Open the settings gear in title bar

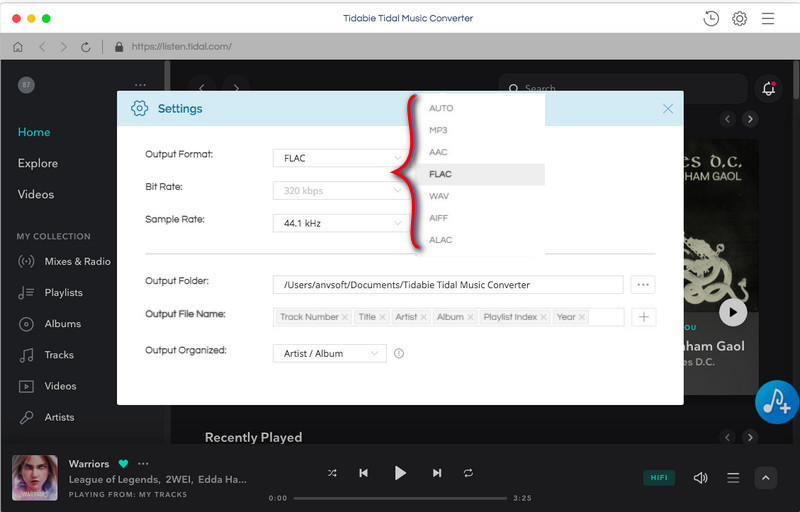tap(739, 19)
